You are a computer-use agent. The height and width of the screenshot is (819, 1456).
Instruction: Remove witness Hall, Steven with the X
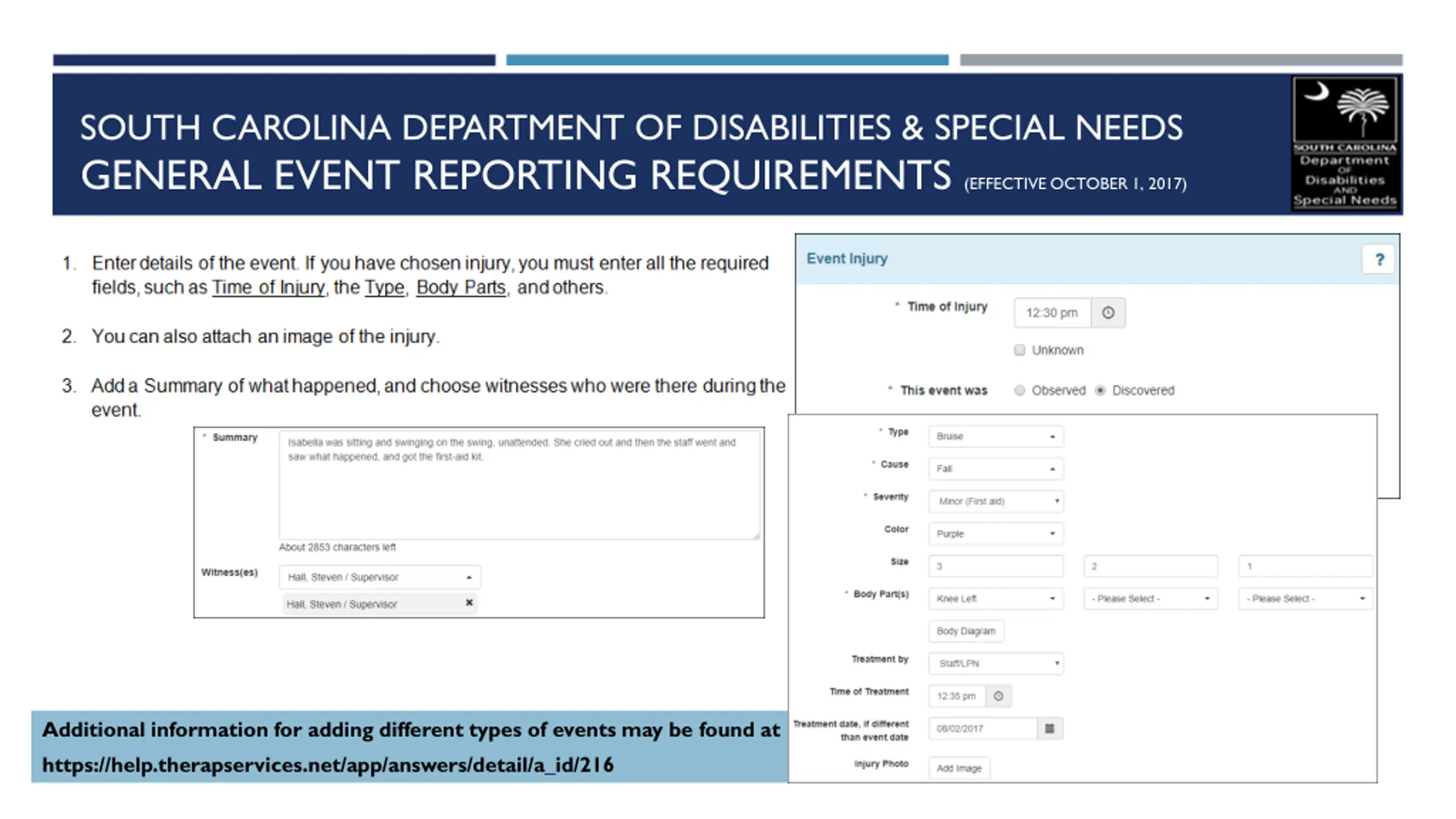(x=469, y=603)
